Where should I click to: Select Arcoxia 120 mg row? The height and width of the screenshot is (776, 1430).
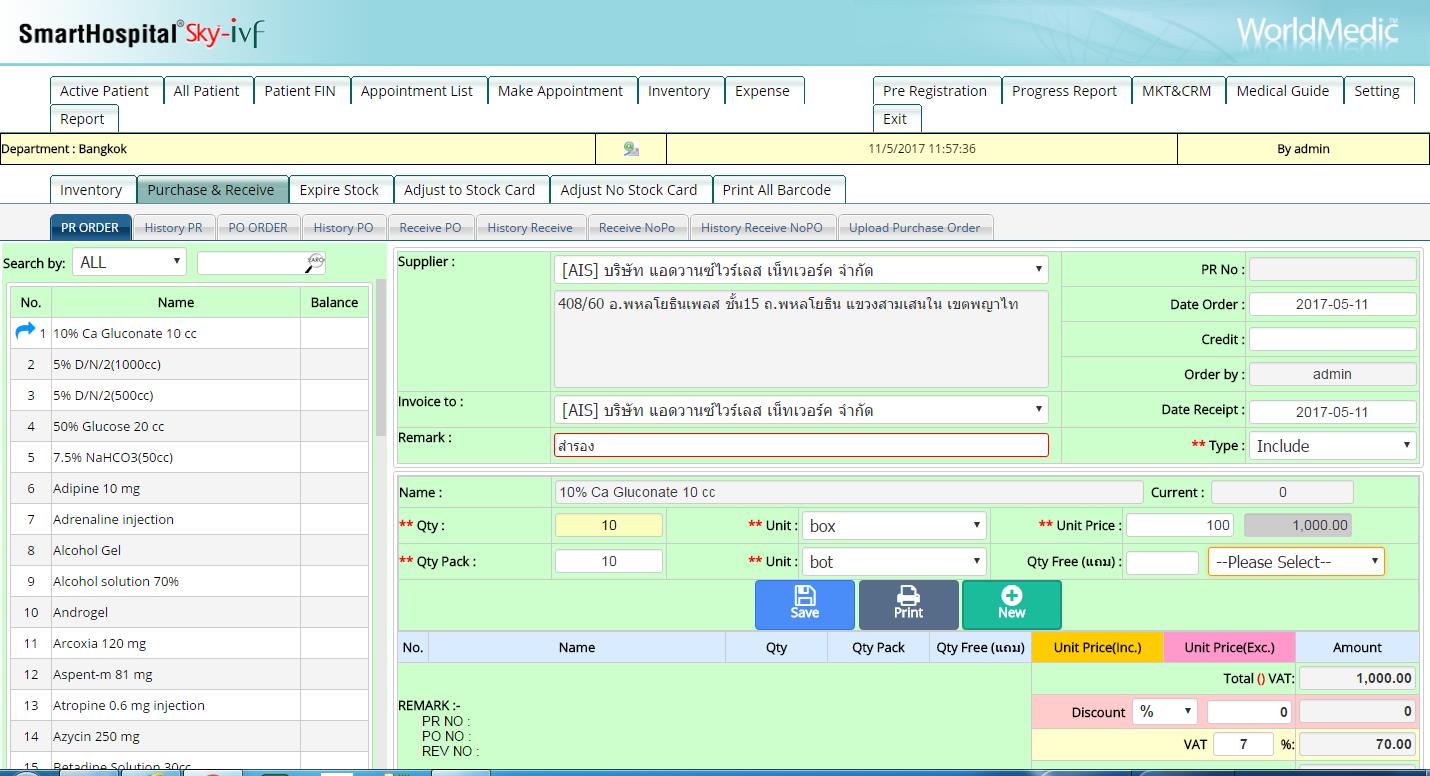(189, 643)
